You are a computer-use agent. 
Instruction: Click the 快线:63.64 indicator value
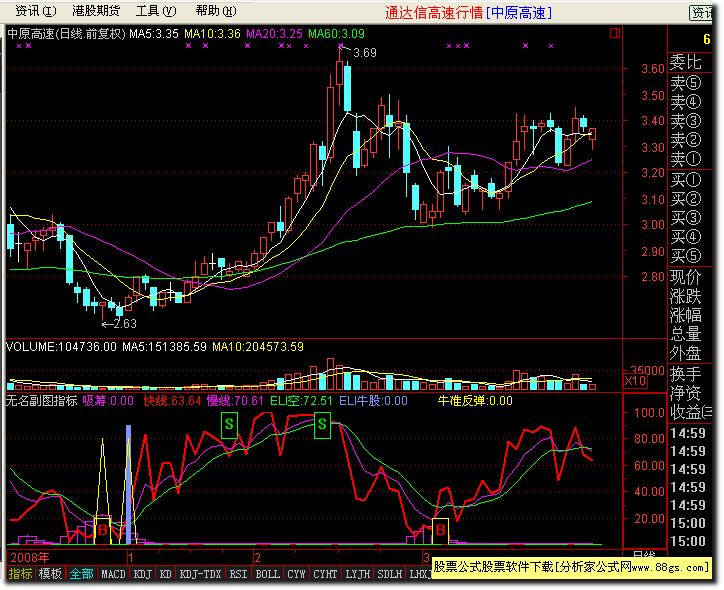[x=172, y=401]
